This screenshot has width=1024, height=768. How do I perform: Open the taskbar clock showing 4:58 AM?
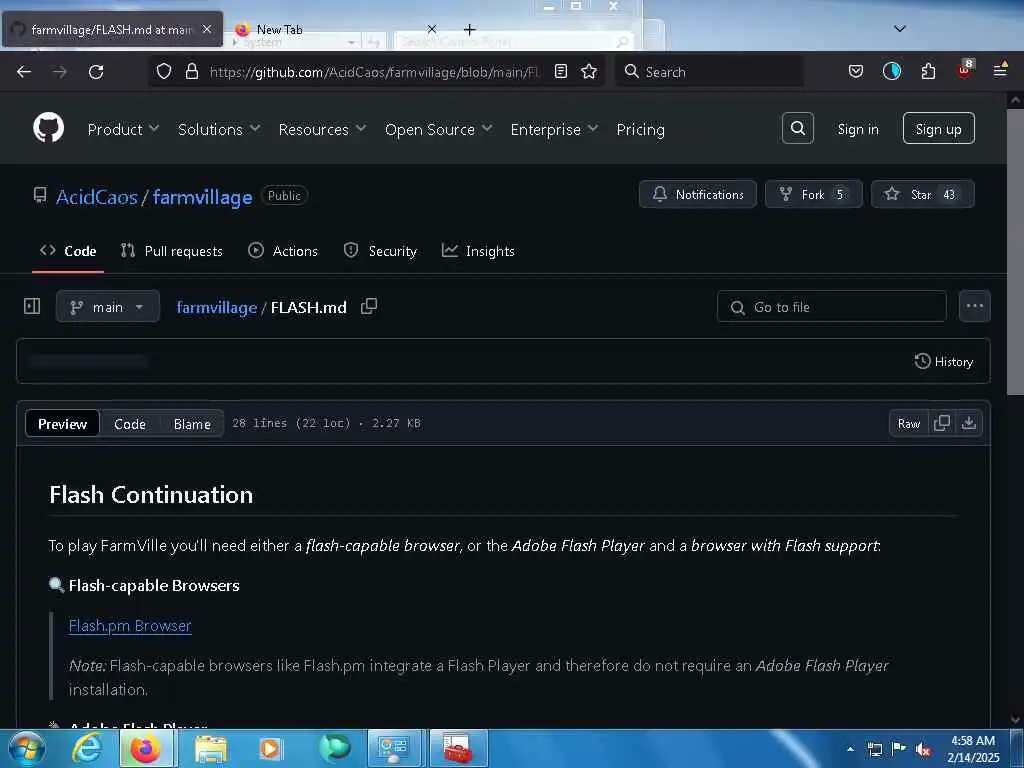(973, 748)
